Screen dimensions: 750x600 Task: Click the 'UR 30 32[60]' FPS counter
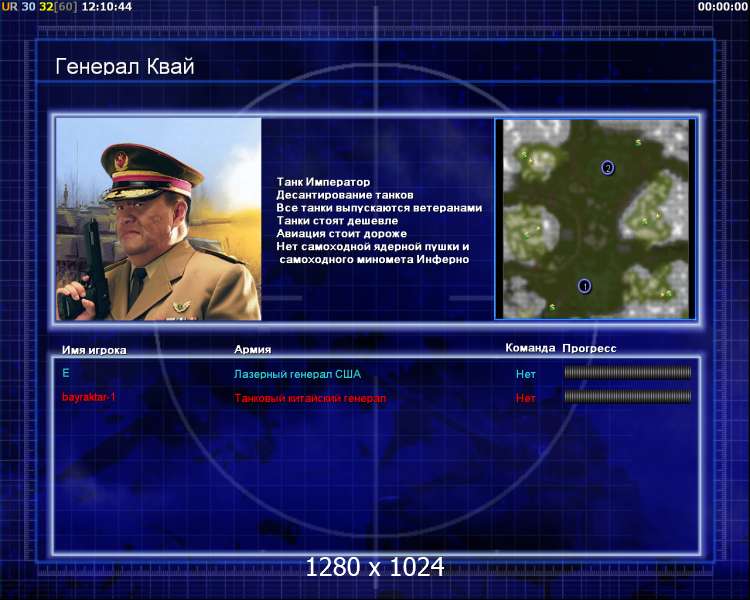pyautogui.click(x=39, y=7)
